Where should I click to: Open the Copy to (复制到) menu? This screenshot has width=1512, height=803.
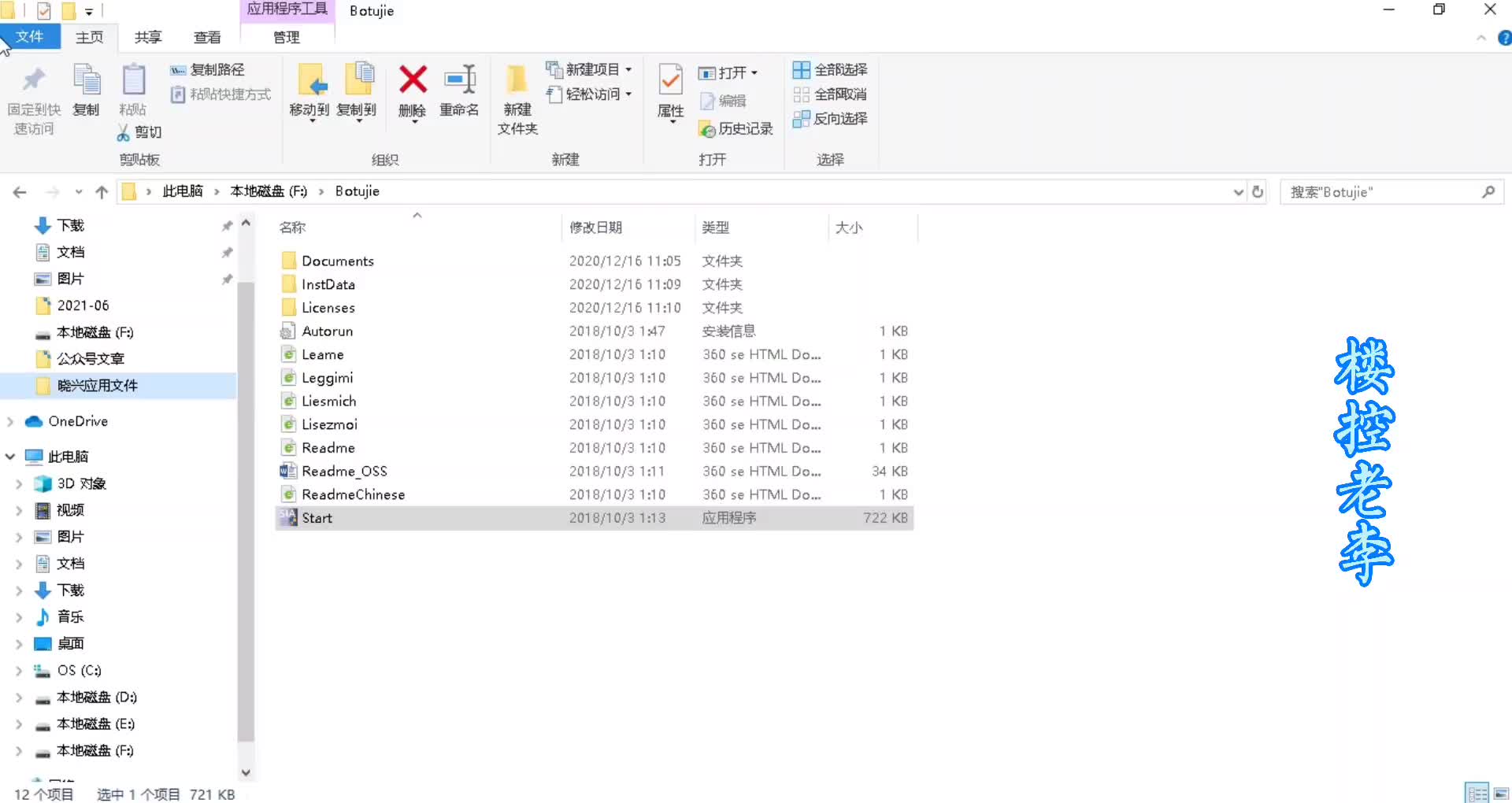[x=357, y=93]
